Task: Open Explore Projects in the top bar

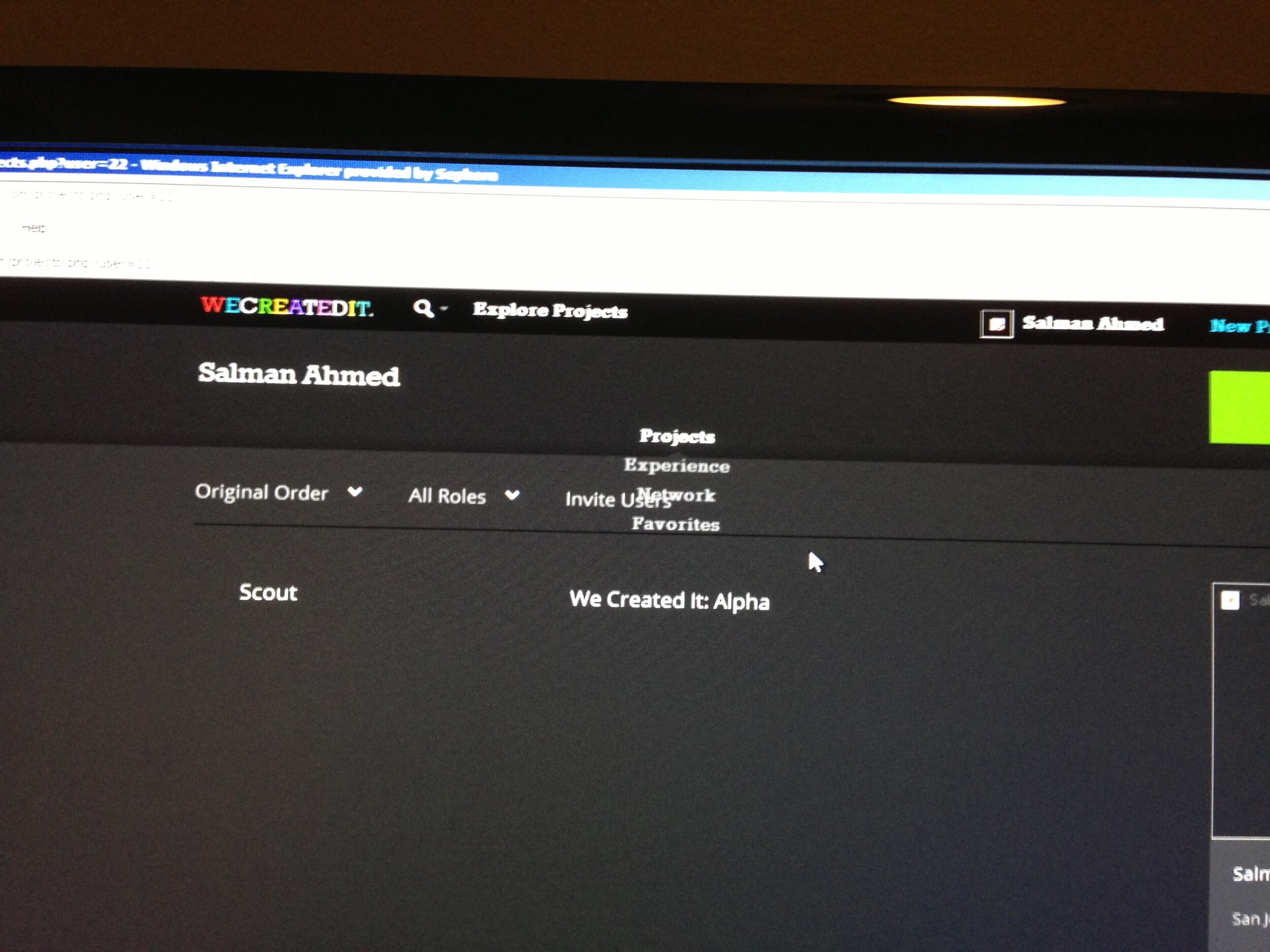Action: (x=550, y=310)
